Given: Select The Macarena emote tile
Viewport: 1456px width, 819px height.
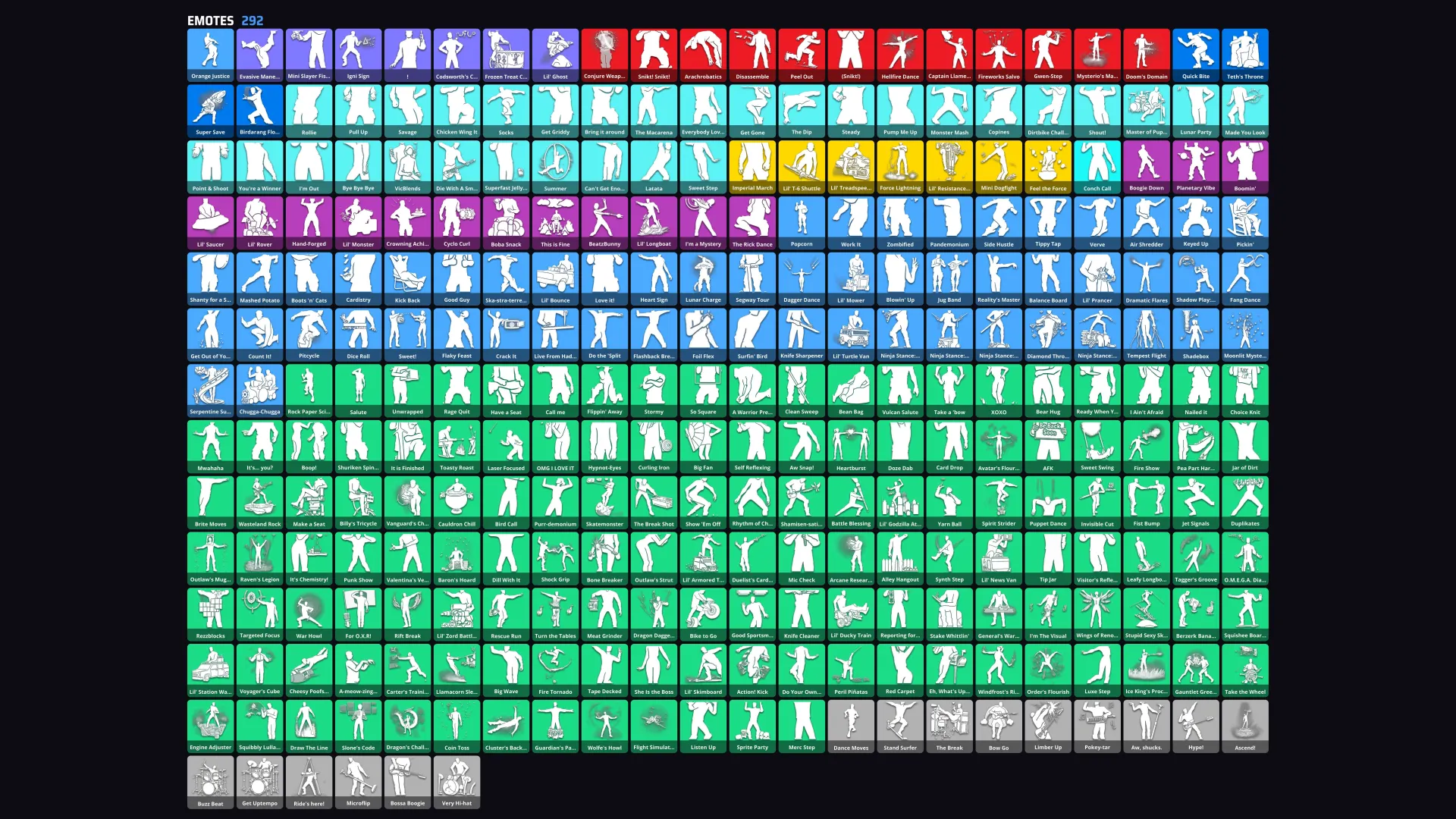Looking at the screenshot, I should click(654, 111).
